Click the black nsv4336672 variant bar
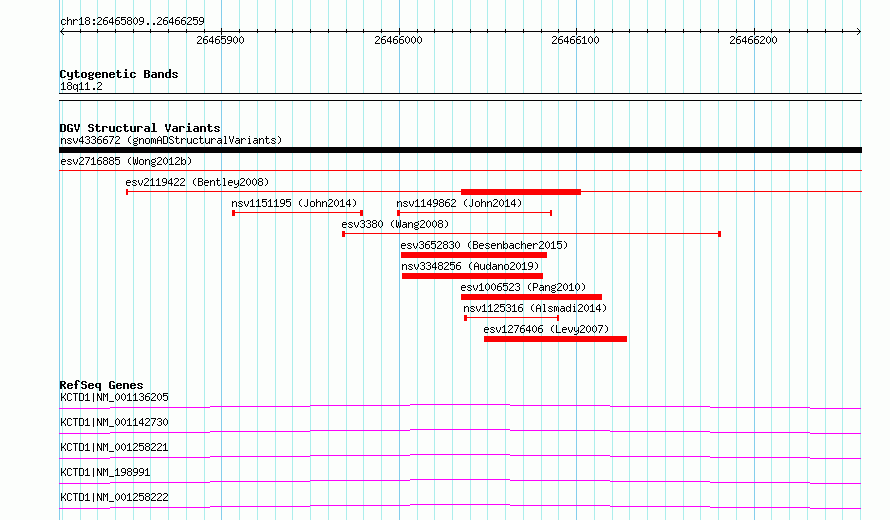Image resolution: width=890 pixels, height=520 pixels. tap(460, 150)
